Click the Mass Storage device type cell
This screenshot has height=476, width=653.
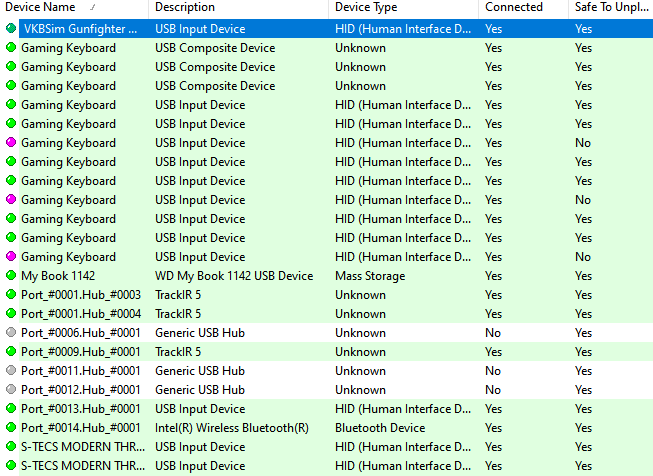tap(369, 276)
